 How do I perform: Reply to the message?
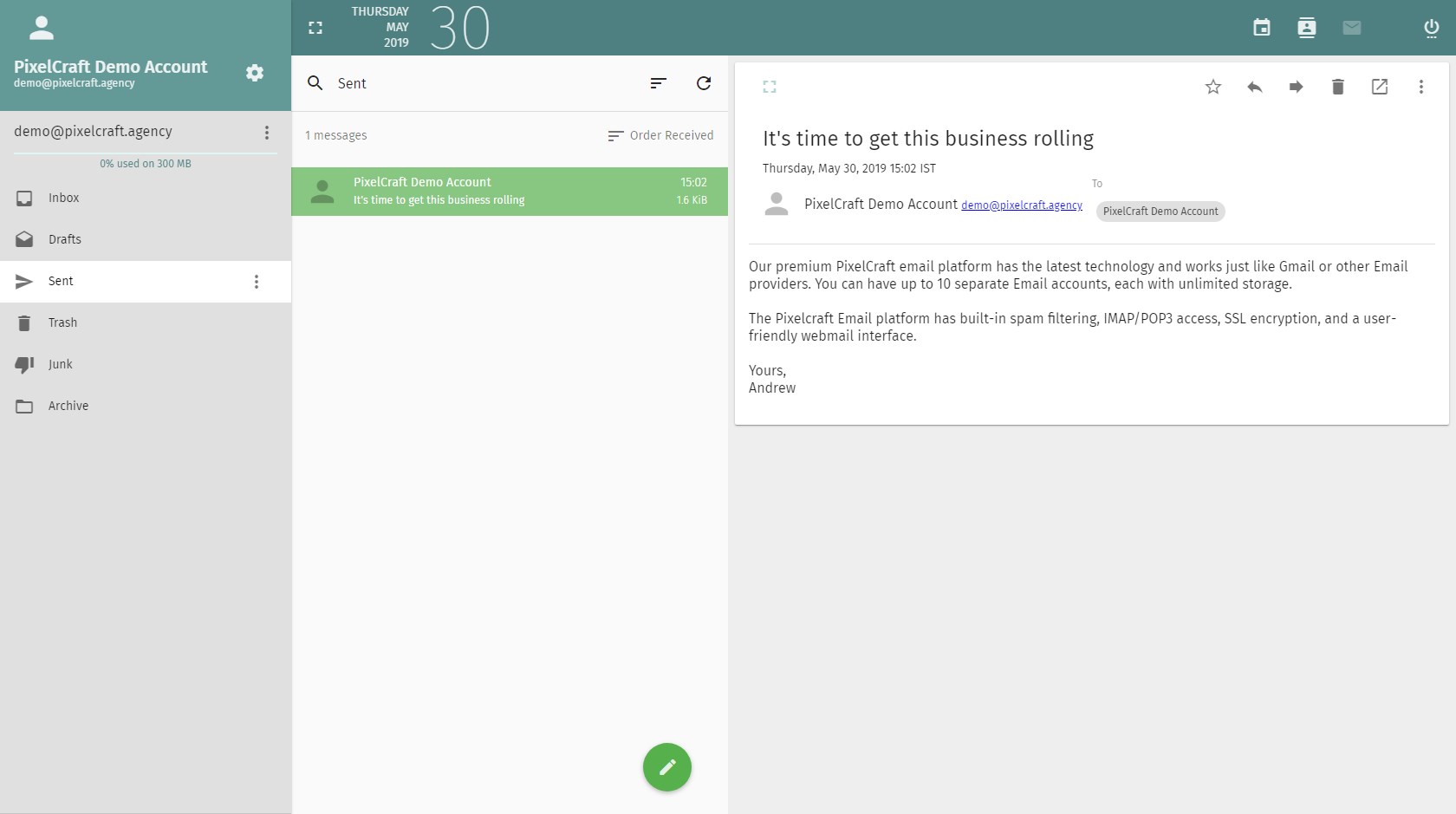pyautogui.click(x=1255, y=87)
